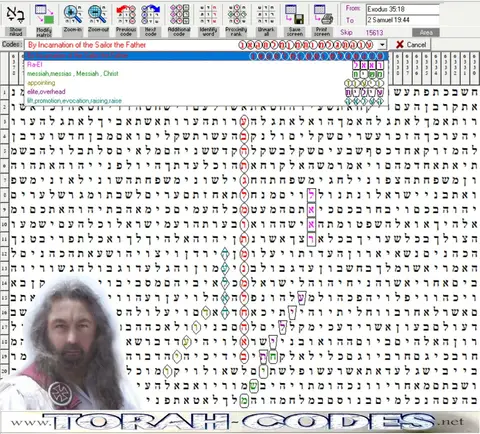
Task: Go to Previous code icon
Action: click(x=126, y=14)
